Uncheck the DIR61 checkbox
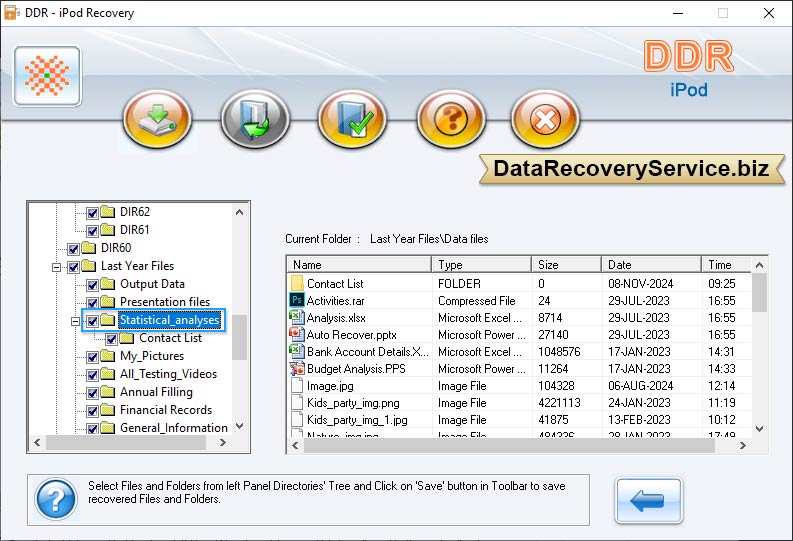The image size is (793, 541). pyautogui.click(x=92, y=231)
